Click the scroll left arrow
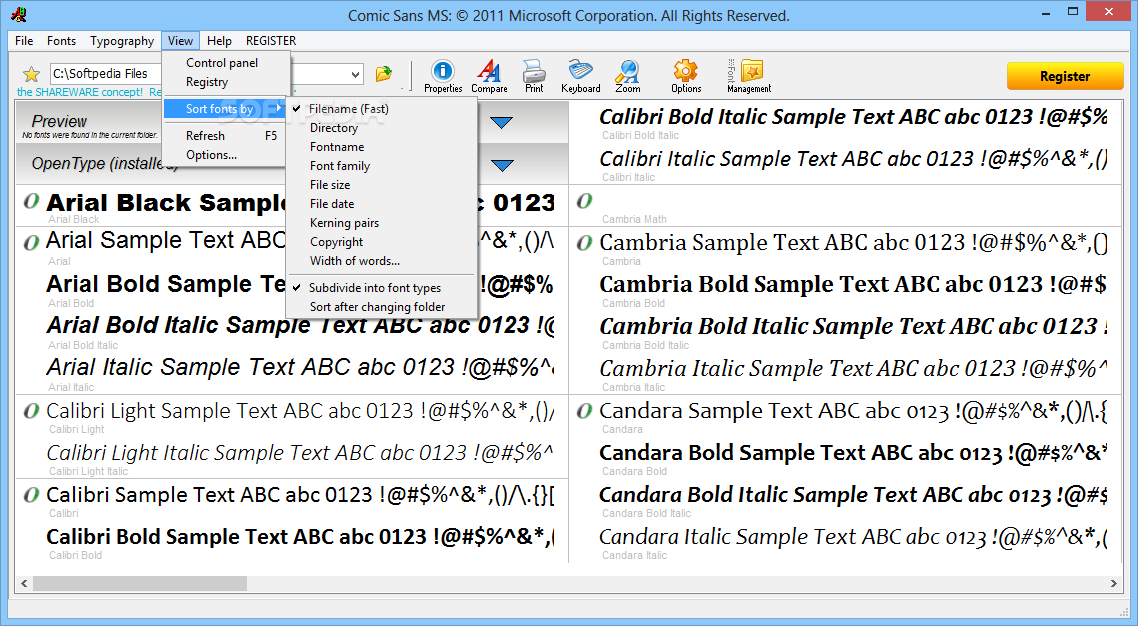Viewport: 1138px width, 626px height. [24, 583]
